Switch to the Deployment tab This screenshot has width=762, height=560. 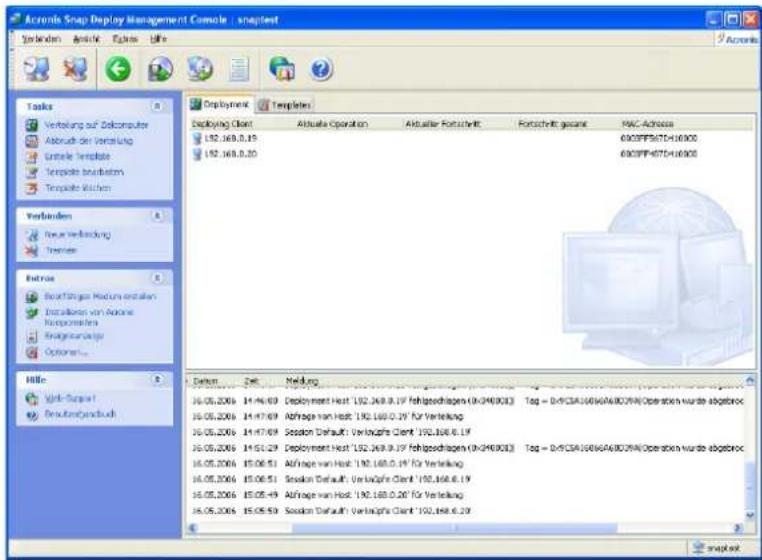220,104
